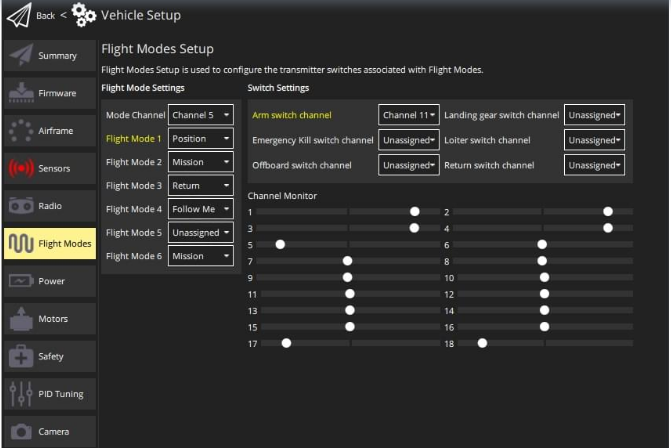Screen dimensions: 671x448
Task: Expand the Mode Channel dropdown
Action: click(200, 115)
